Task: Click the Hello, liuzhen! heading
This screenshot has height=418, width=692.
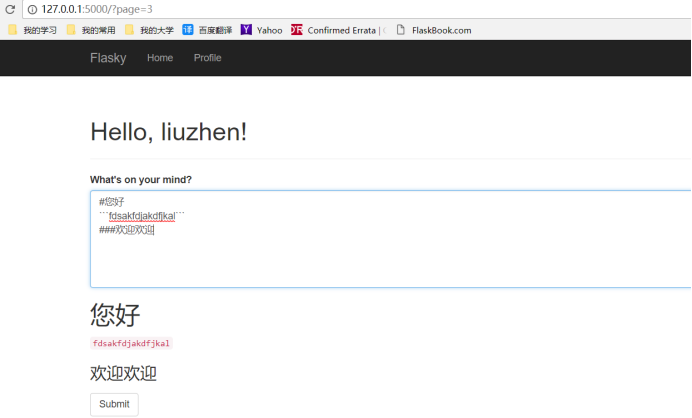Action: pyautogui.click(x=169, y=132)
